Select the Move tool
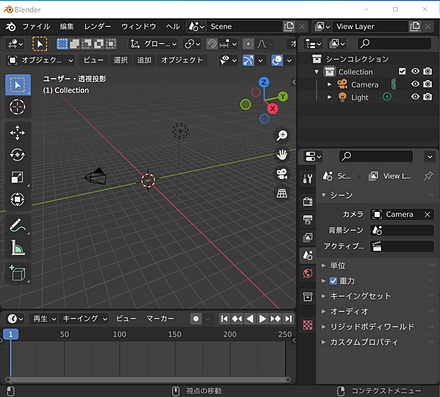The height and width of the screenshot is (397, 440). pos(17,133)
